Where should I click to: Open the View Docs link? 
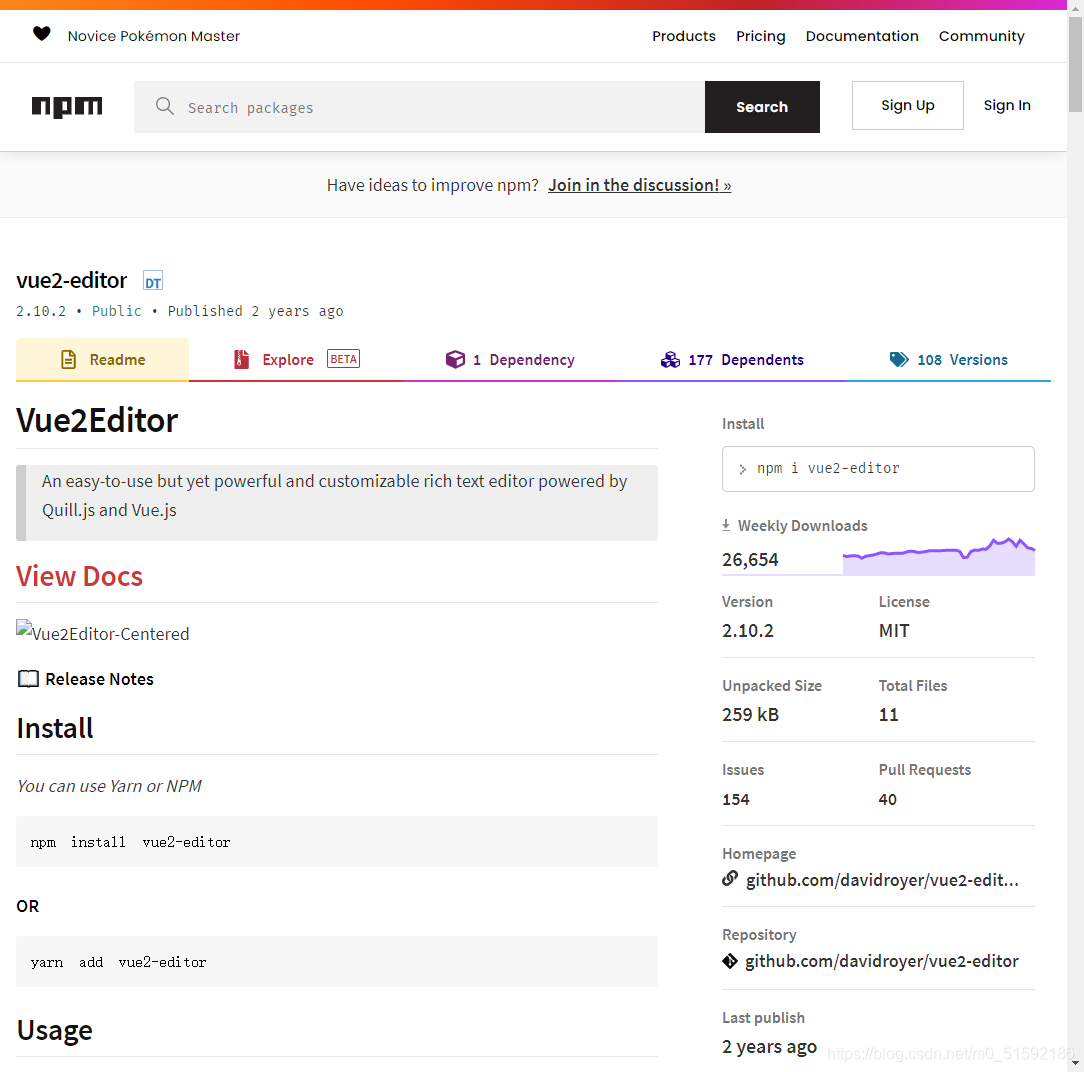point(80,576)
